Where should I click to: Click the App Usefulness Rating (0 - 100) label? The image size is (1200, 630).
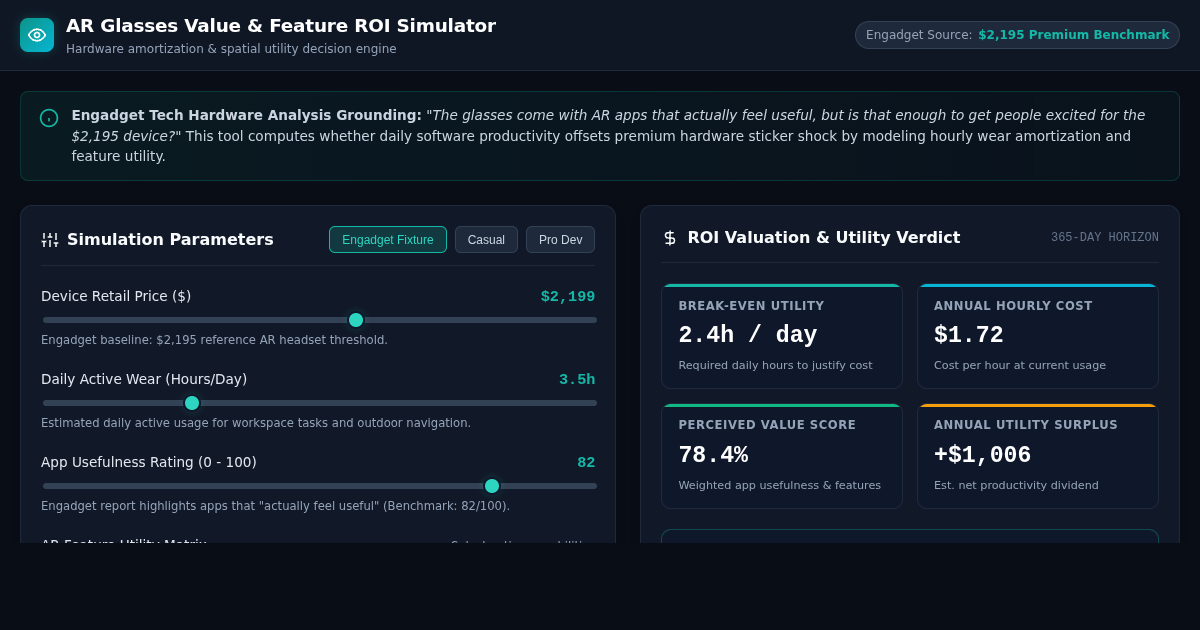[149, 462]
